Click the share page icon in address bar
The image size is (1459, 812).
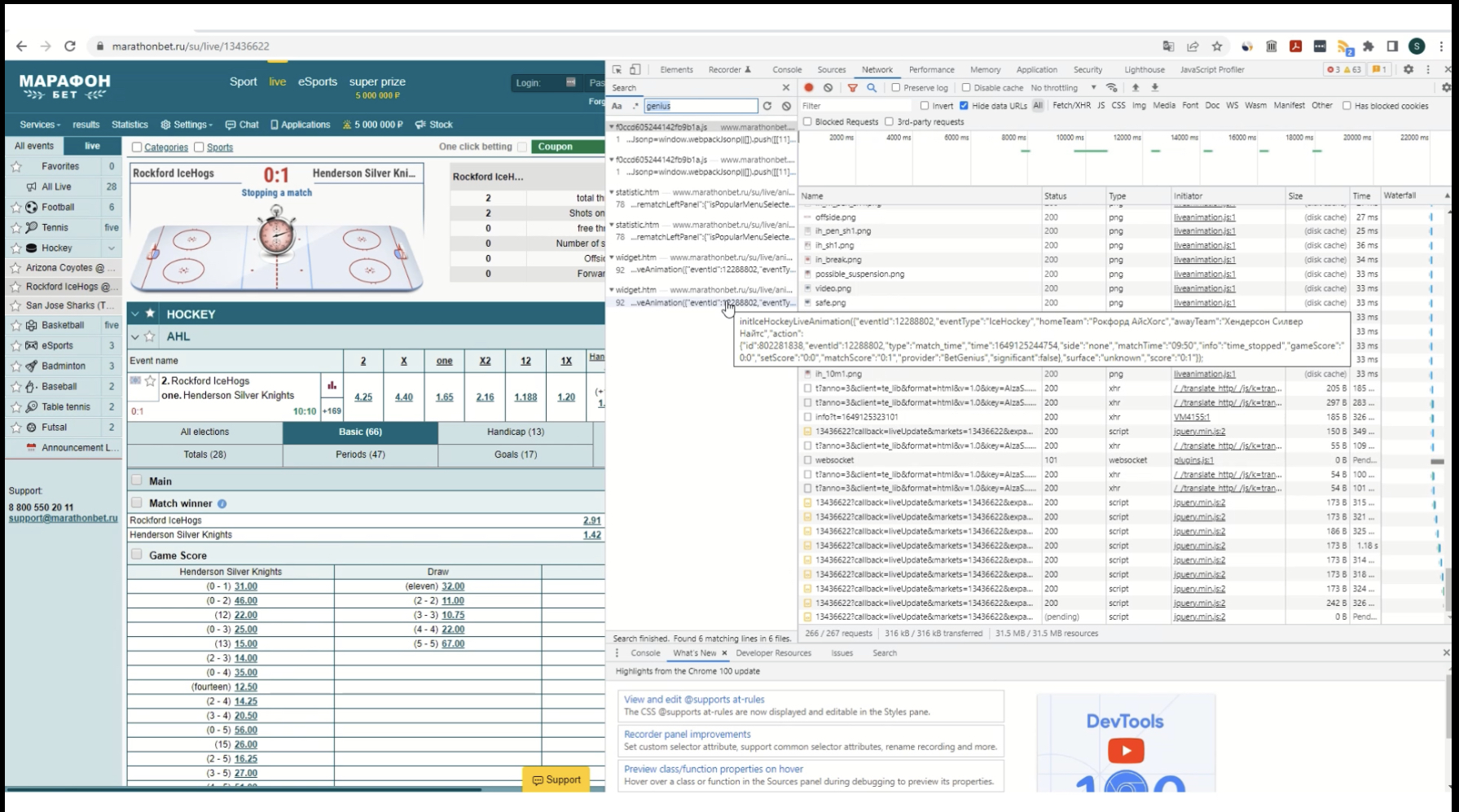(x=1193, y=46)
